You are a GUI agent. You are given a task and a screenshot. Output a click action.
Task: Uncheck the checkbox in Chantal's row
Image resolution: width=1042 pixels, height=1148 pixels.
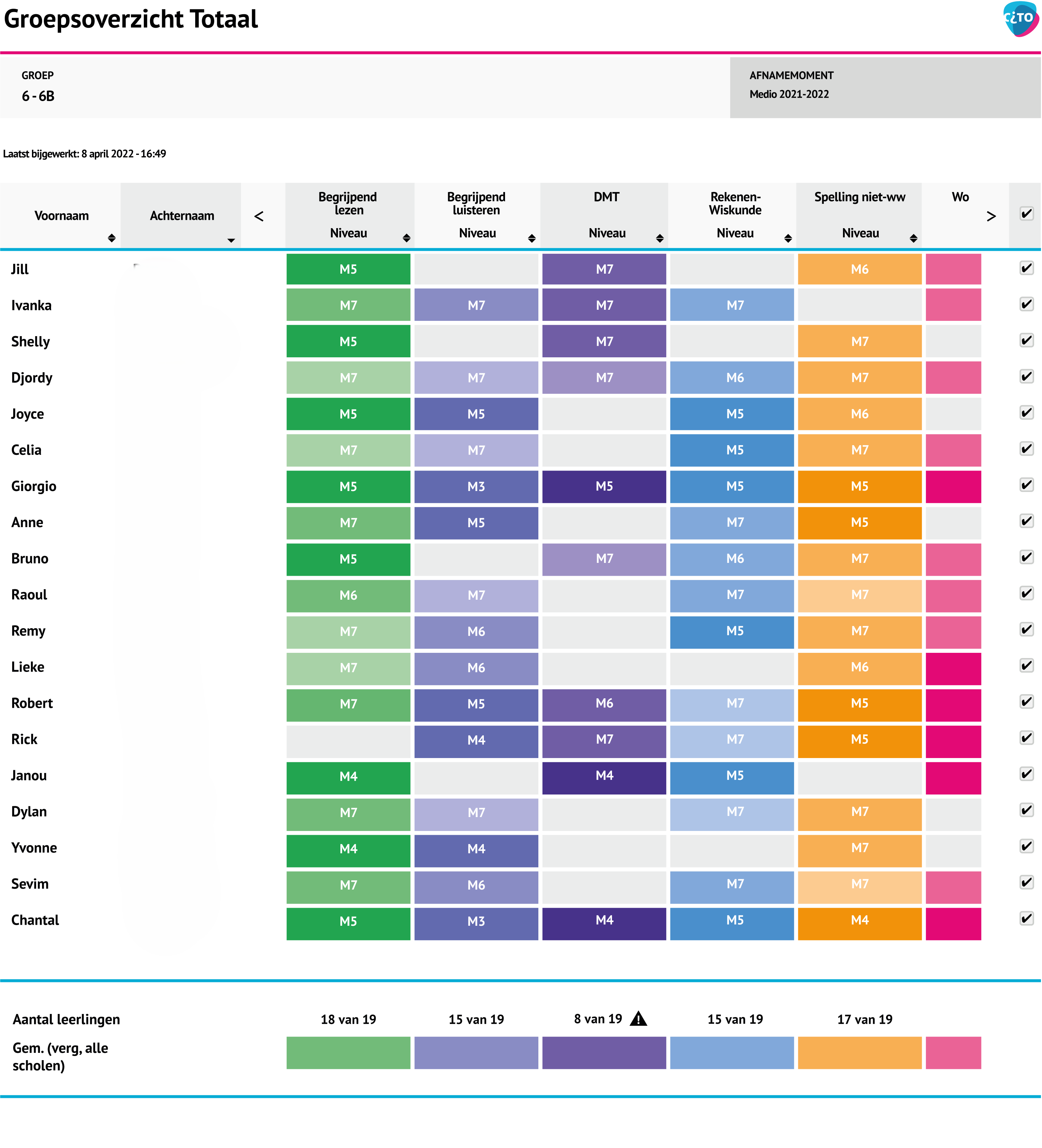coord(1027,919)
